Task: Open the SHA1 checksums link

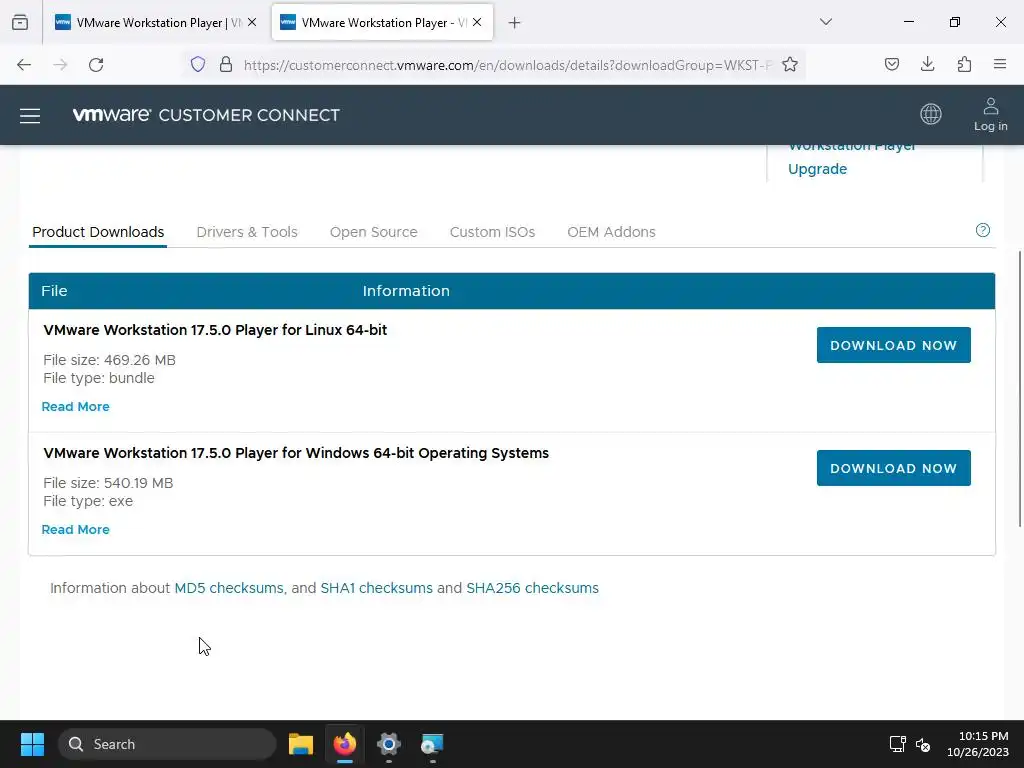Action: (376, 588)
